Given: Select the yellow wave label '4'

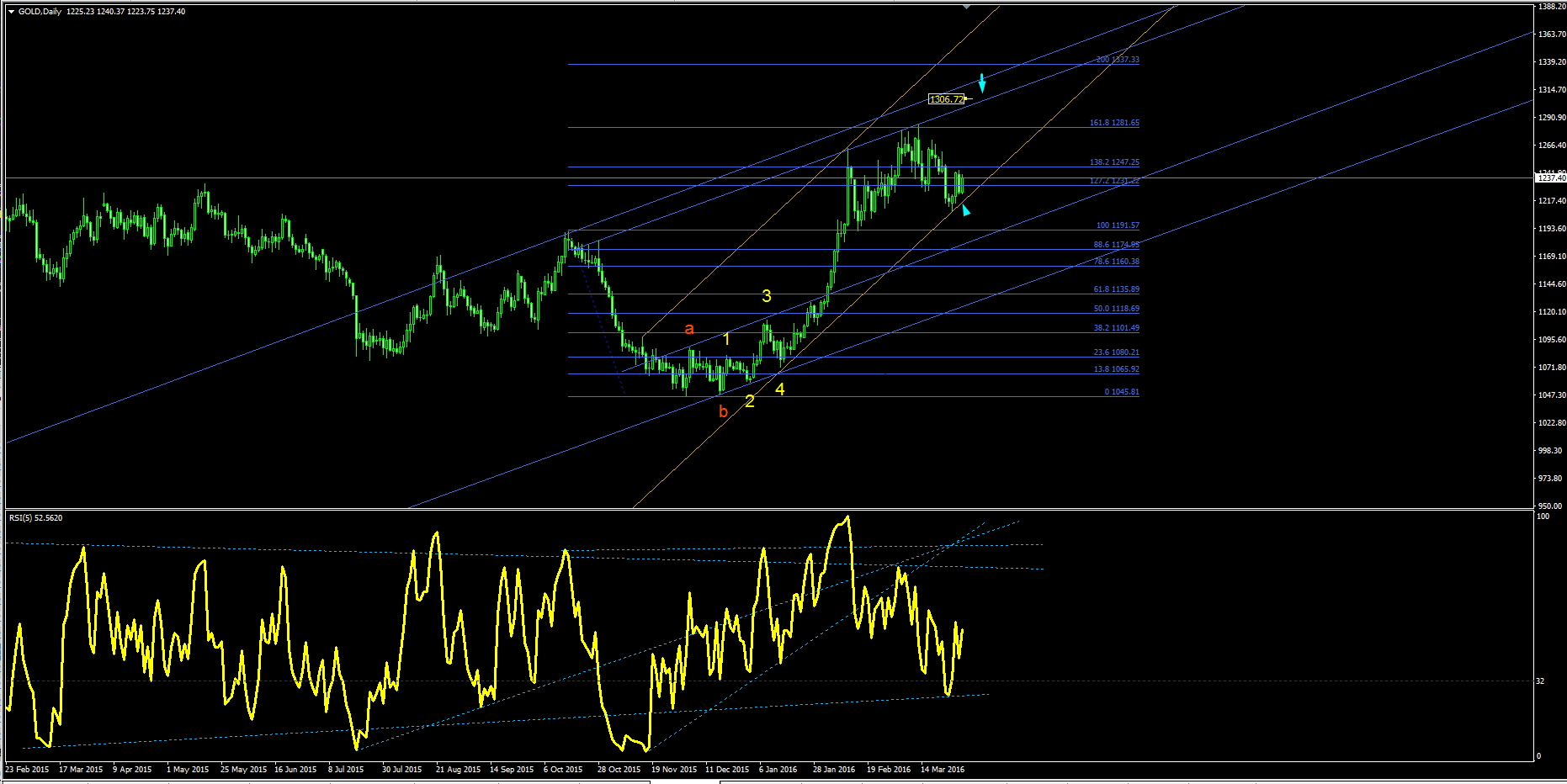Looking at the screenshot, I should click(x=780, y=389).
